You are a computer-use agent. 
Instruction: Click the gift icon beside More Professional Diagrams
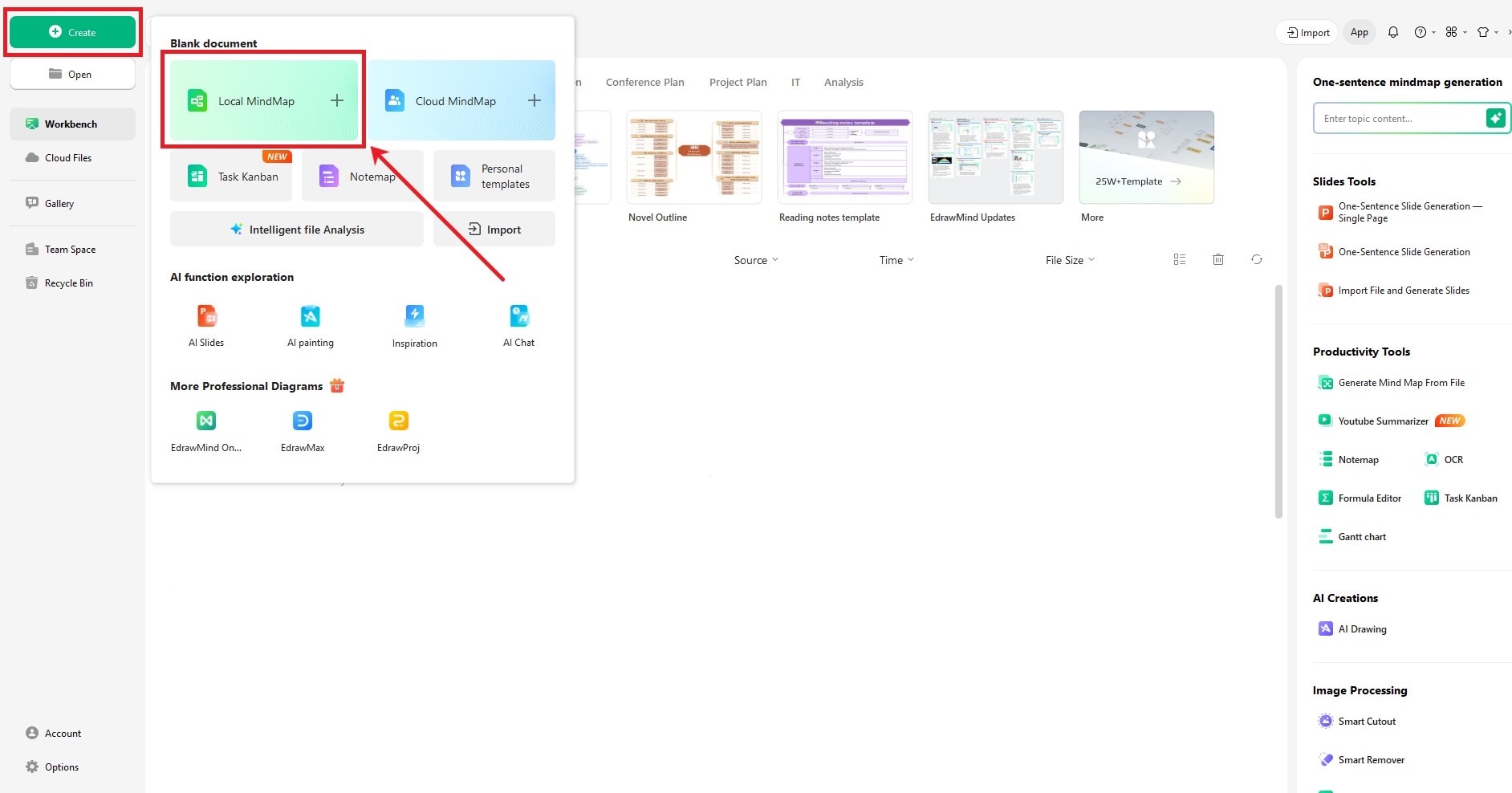(337, 386)
